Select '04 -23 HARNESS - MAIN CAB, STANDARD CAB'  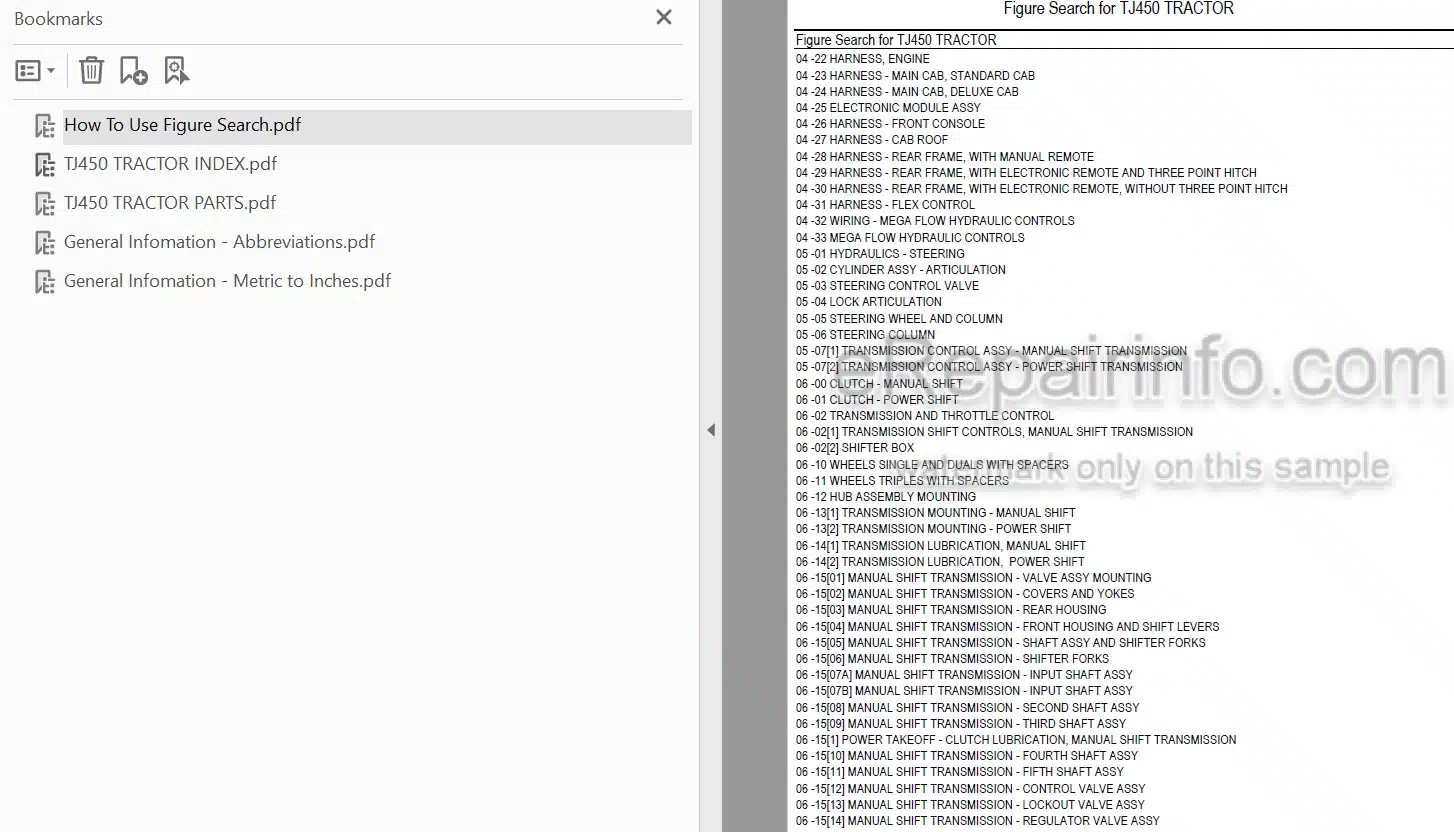[x=915, y=75]
